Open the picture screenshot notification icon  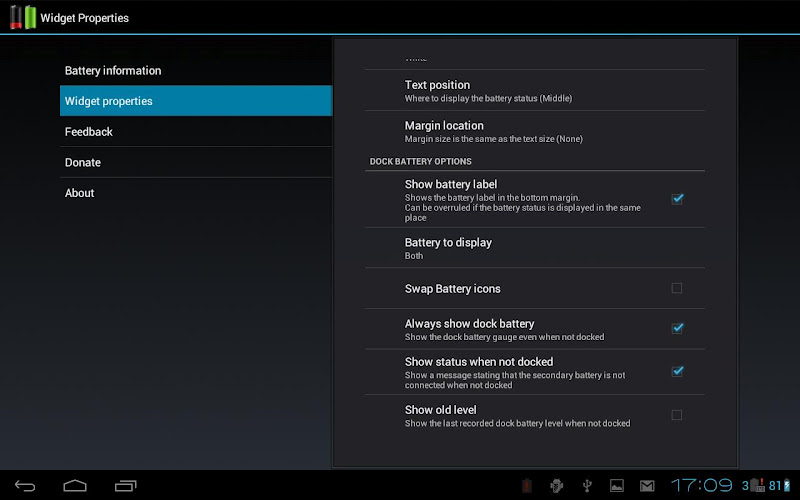point(617,486)
